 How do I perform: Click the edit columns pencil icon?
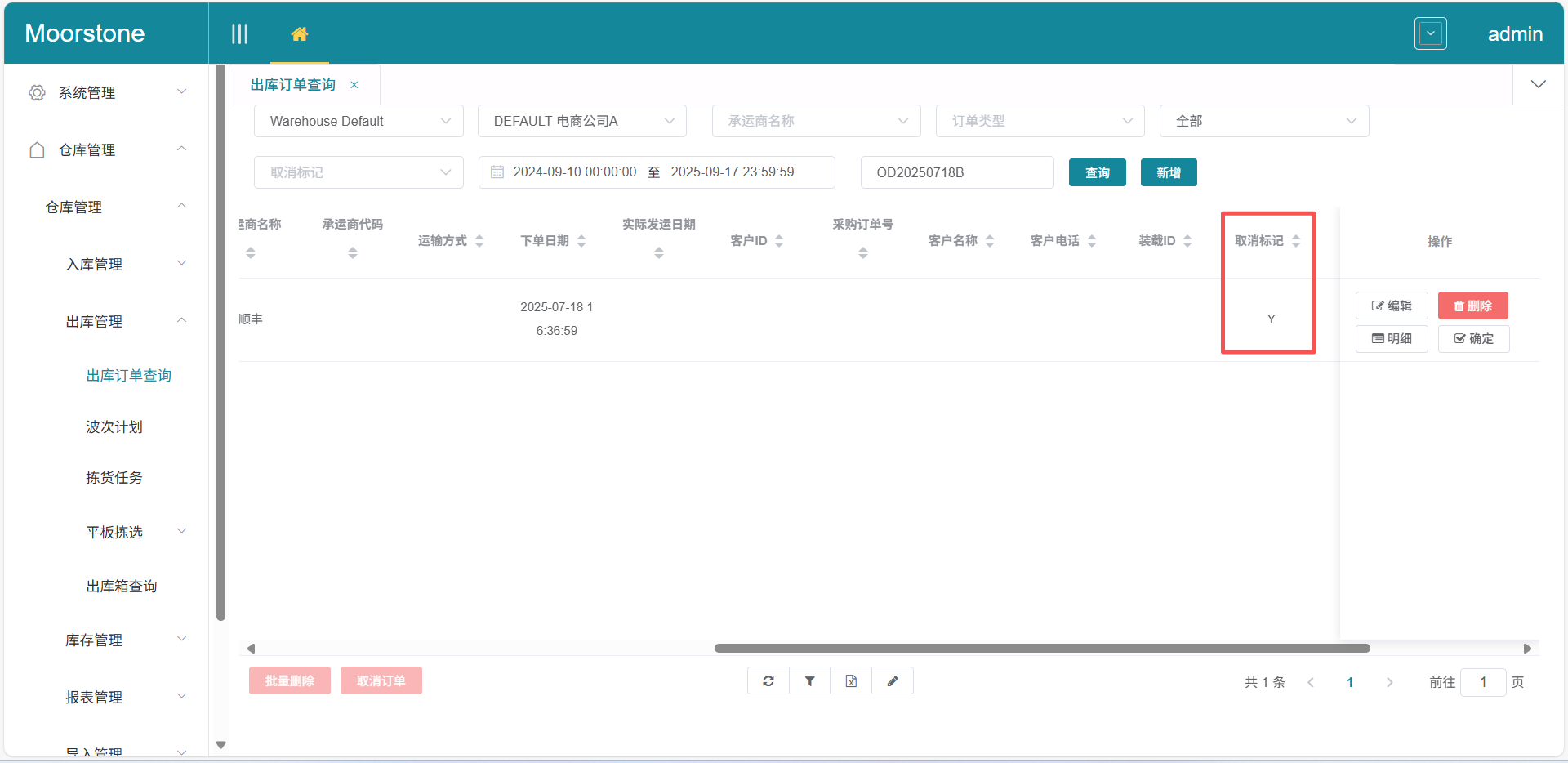point(893,680)
